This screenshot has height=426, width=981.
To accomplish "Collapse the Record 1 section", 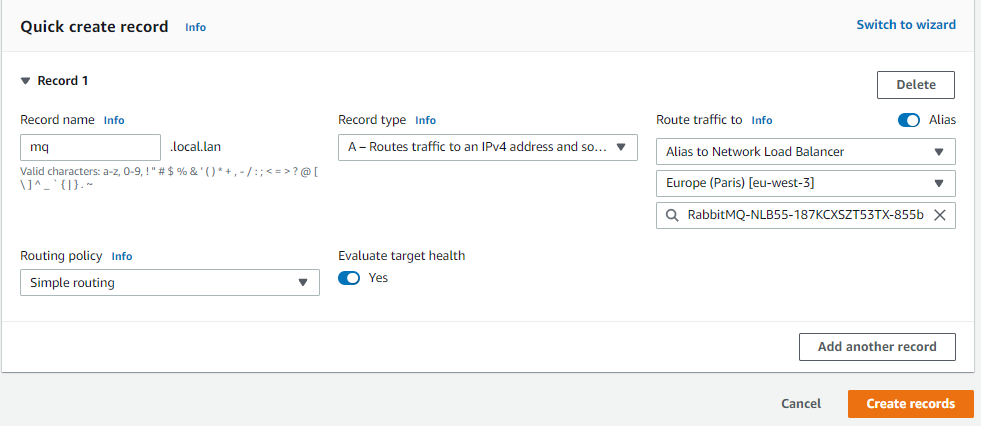I will [25, 81].
